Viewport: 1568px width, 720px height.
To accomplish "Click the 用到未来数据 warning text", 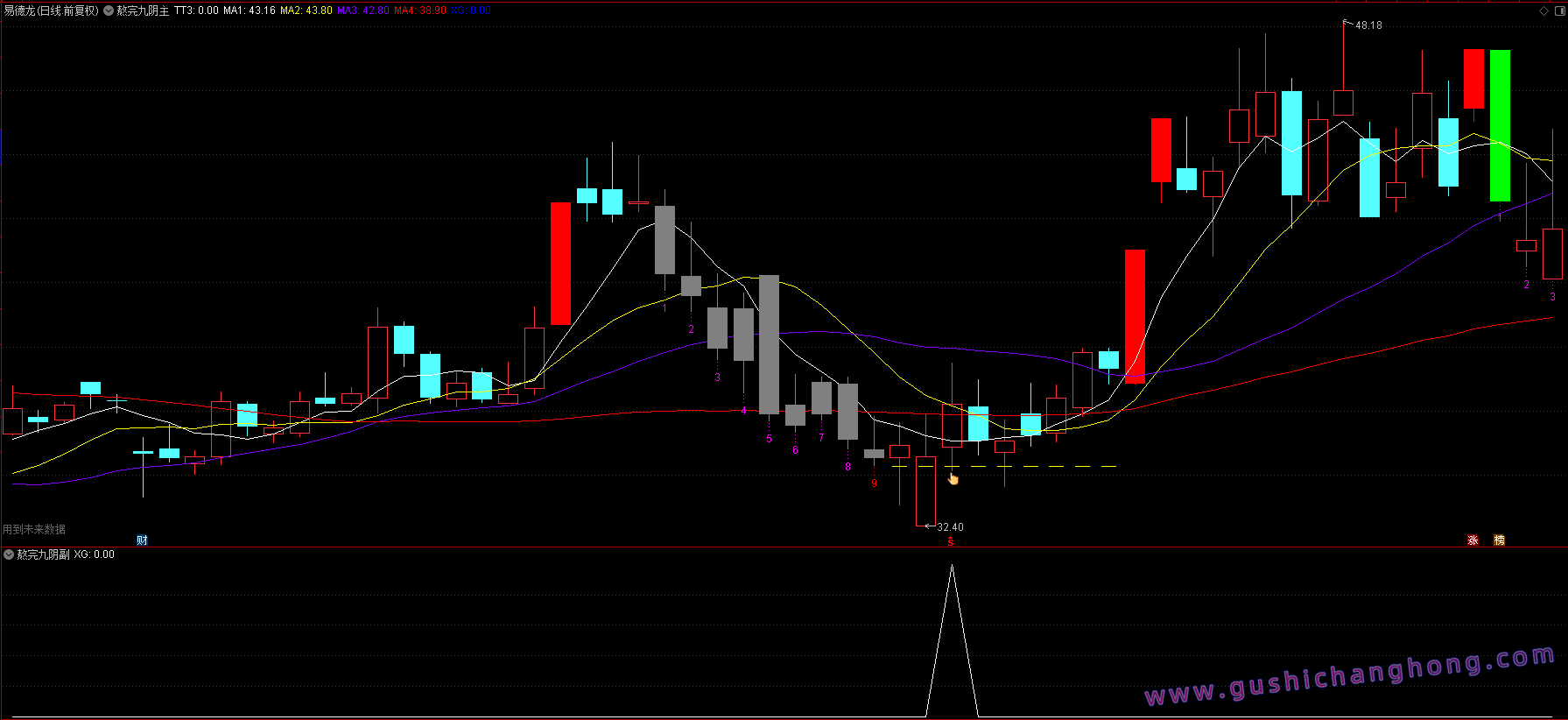I will (34, 529).
